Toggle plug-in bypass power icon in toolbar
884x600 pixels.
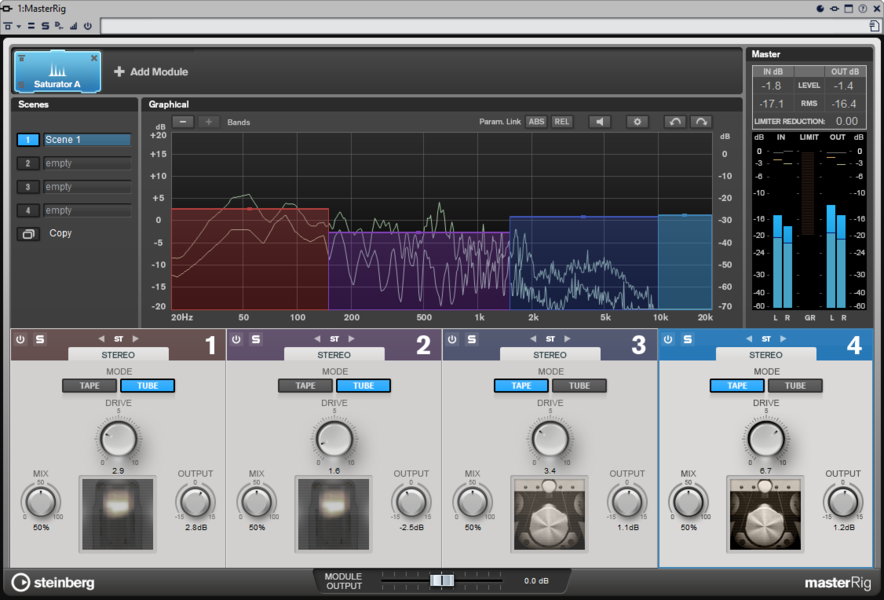click(87, 26)
